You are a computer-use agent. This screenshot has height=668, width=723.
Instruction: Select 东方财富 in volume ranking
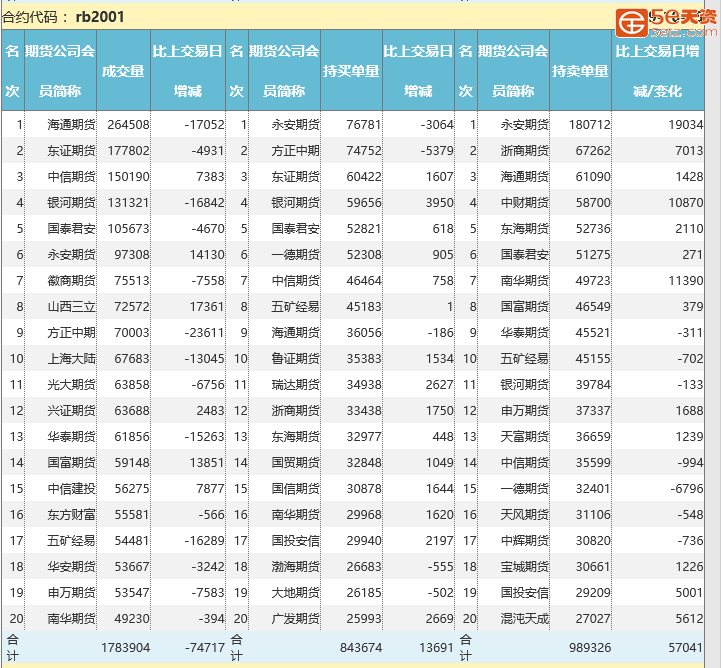pos(71,514)
